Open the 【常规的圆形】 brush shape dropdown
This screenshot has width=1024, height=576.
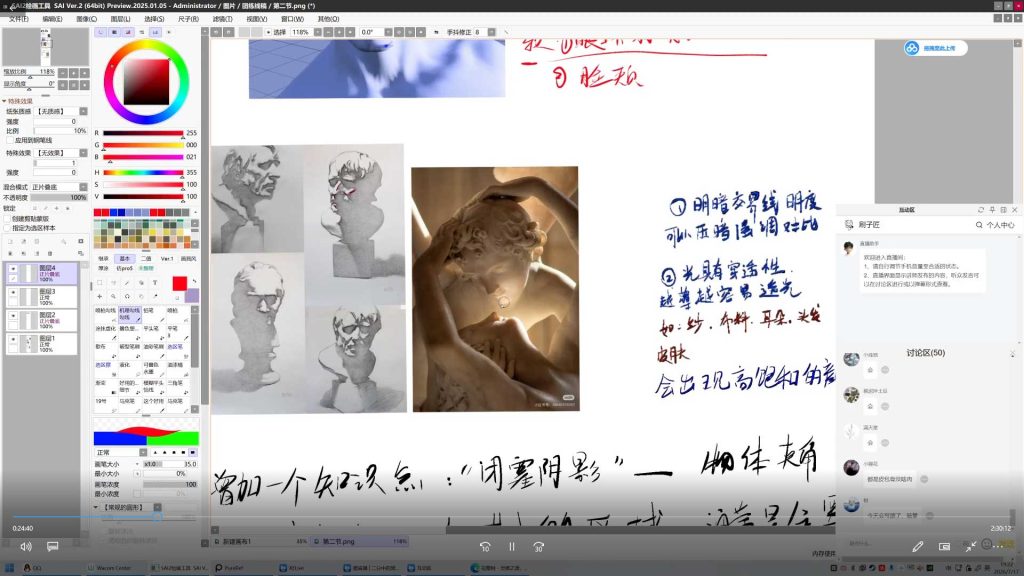pos(157,507)
